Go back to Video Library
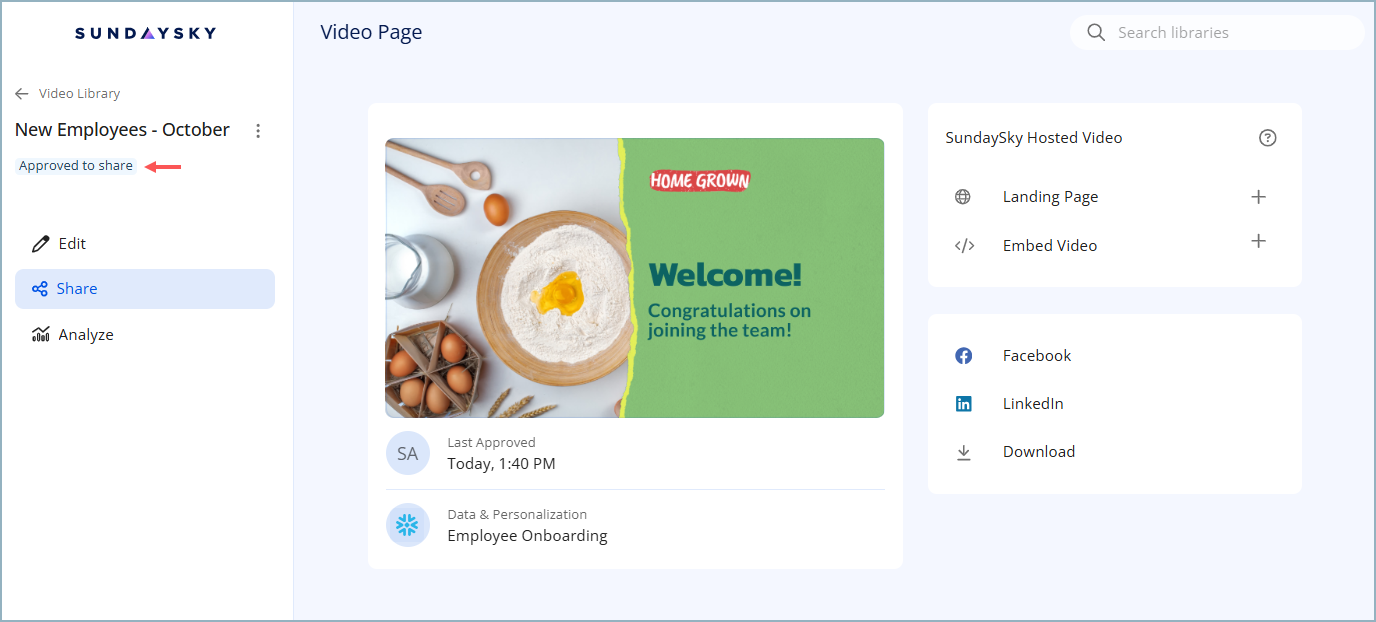 pyautogui.click(x=68, y=94)
